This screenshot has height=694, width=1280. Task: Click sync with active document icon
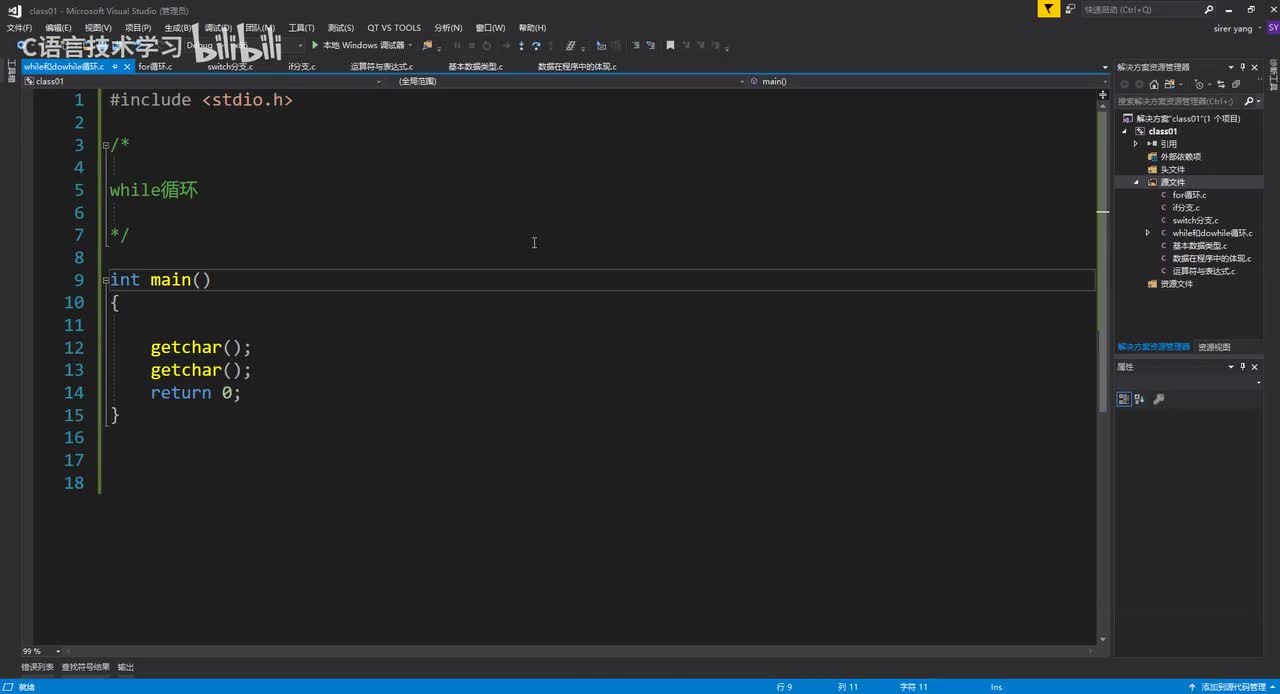click(x=1221, y=84)
